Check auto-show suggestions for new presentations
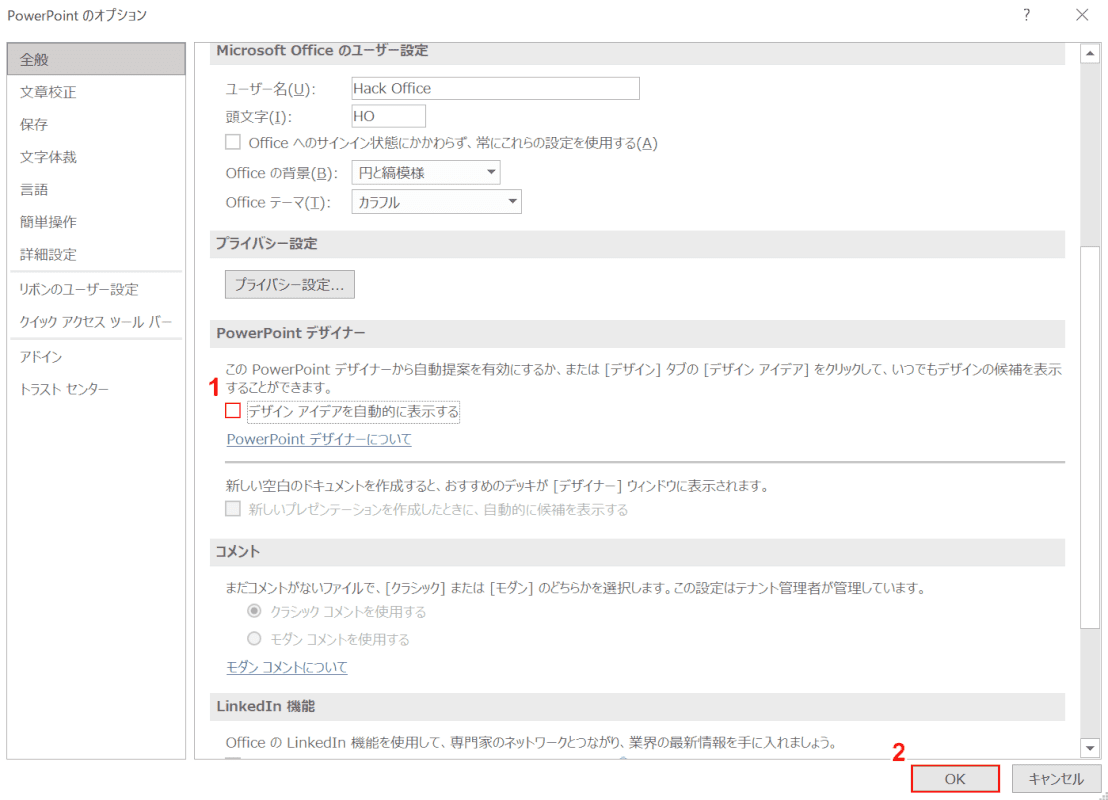The width and height of the screenshot is (1108, 800). (232, 509)
